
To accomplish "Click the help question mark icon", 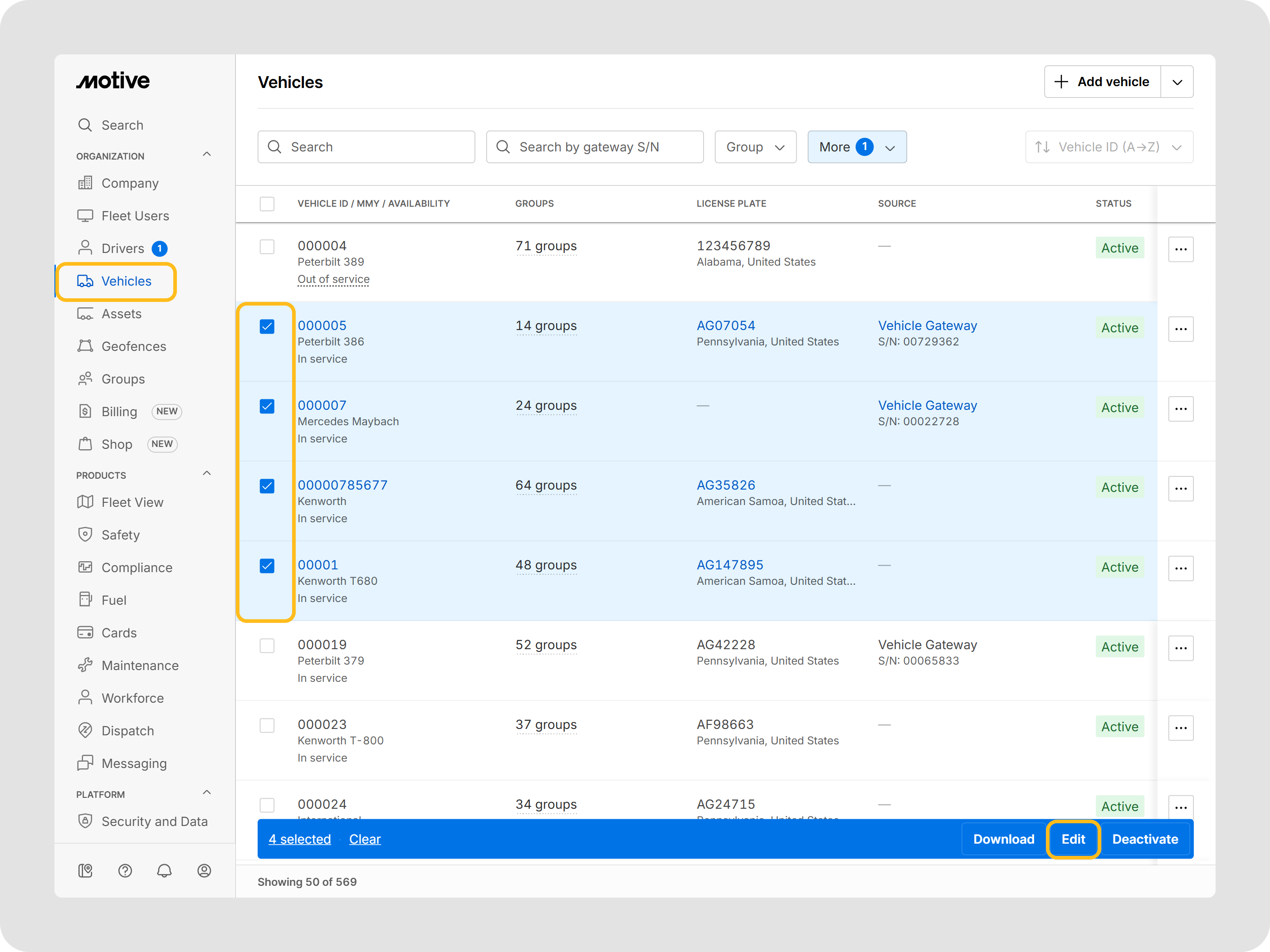I will (x=125, y=870).
